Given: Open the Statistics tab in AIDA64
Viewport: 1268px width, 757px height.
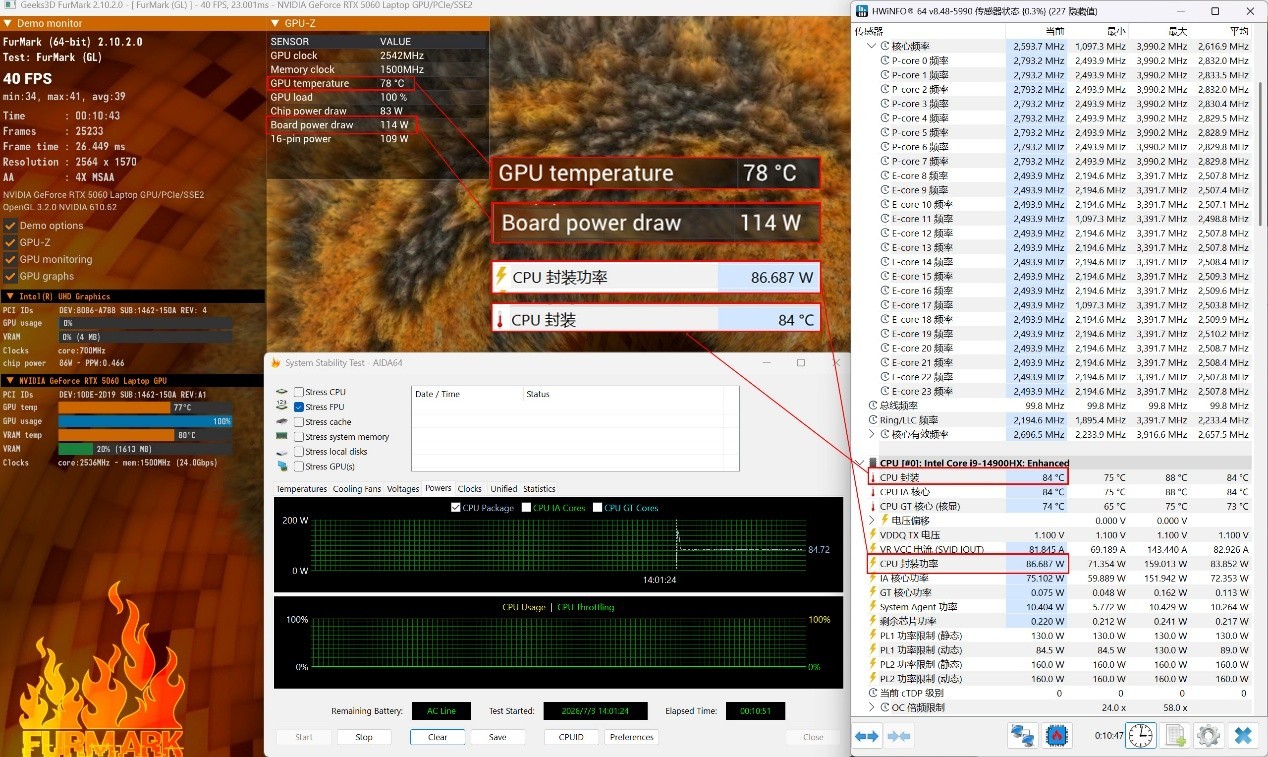Looking at the screenshot, I should click(x=539, y=489).
